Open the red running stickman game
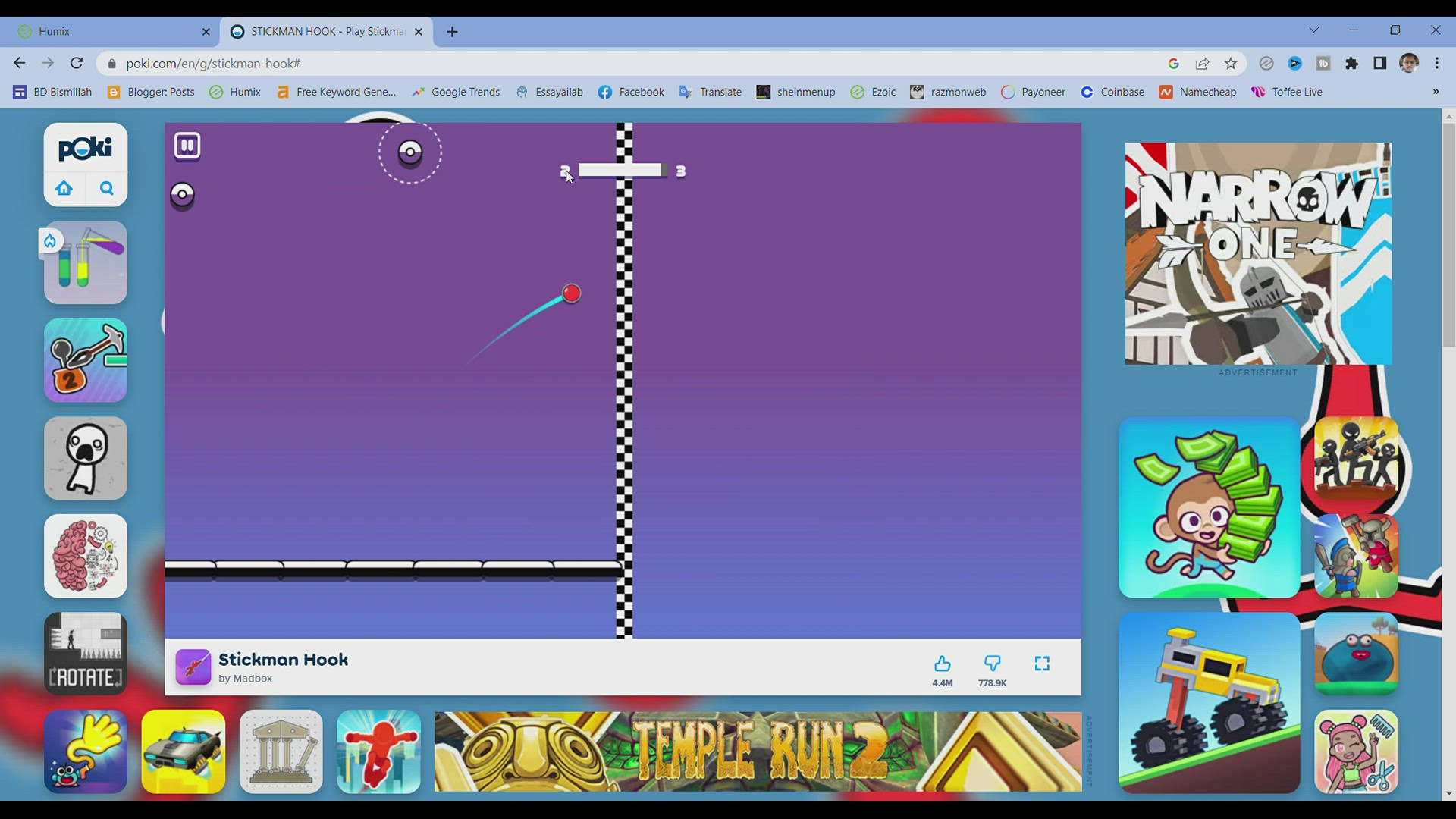Image resolution: width=1456 pixels, height=819 pixels. (x=379, y=752)
